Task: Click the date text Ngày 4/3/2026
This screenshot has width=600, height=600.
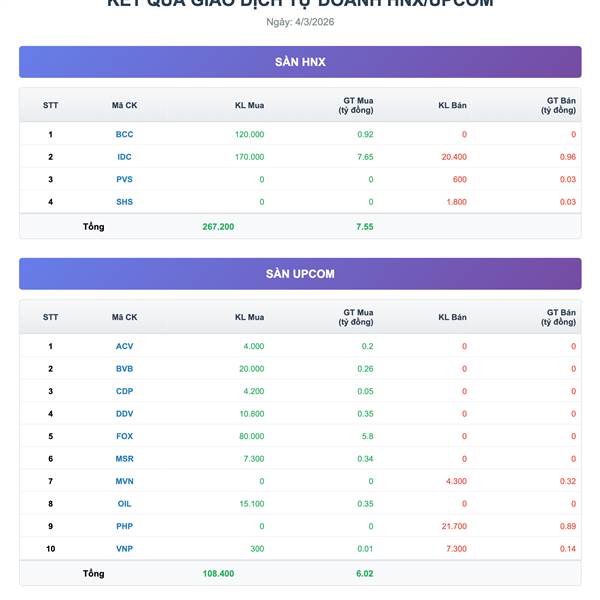Action: point(300,22)
